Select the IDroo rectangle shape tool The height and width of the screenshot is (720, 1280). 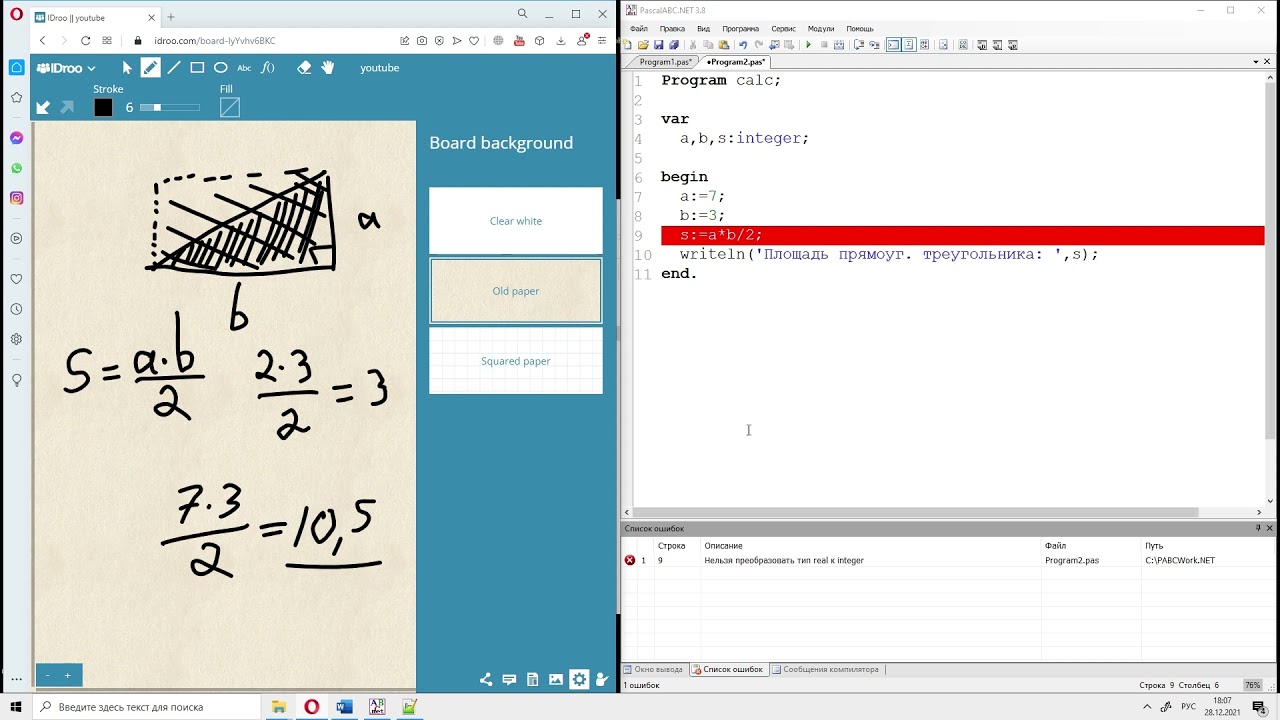point(197,68)
